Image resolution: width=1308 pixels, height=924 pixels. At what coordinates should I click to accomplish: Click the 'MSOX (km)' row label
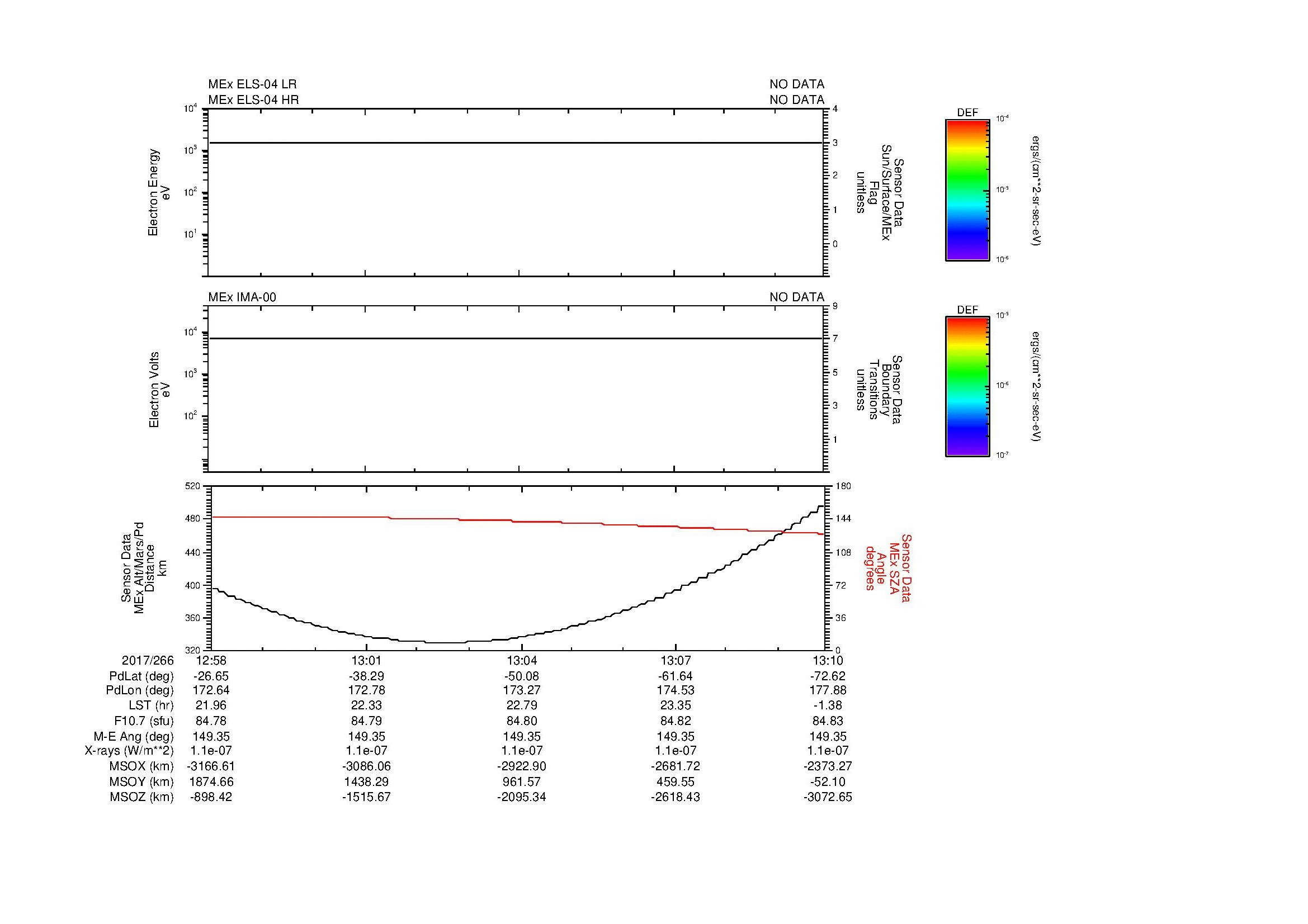click(x=142, y=767)
